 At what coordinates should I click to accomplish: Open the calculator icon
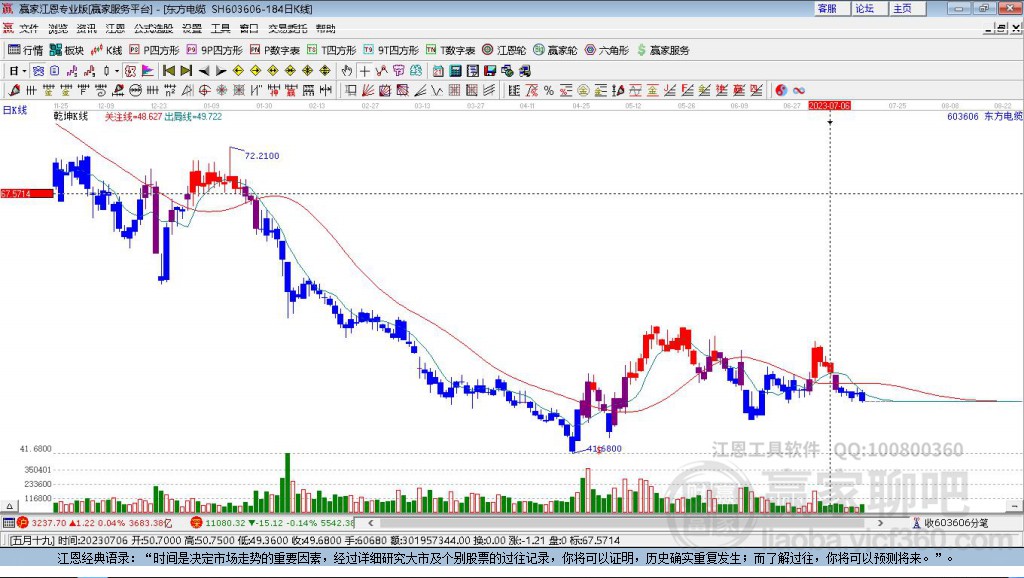pyautogui.click(x=456, y=71)
